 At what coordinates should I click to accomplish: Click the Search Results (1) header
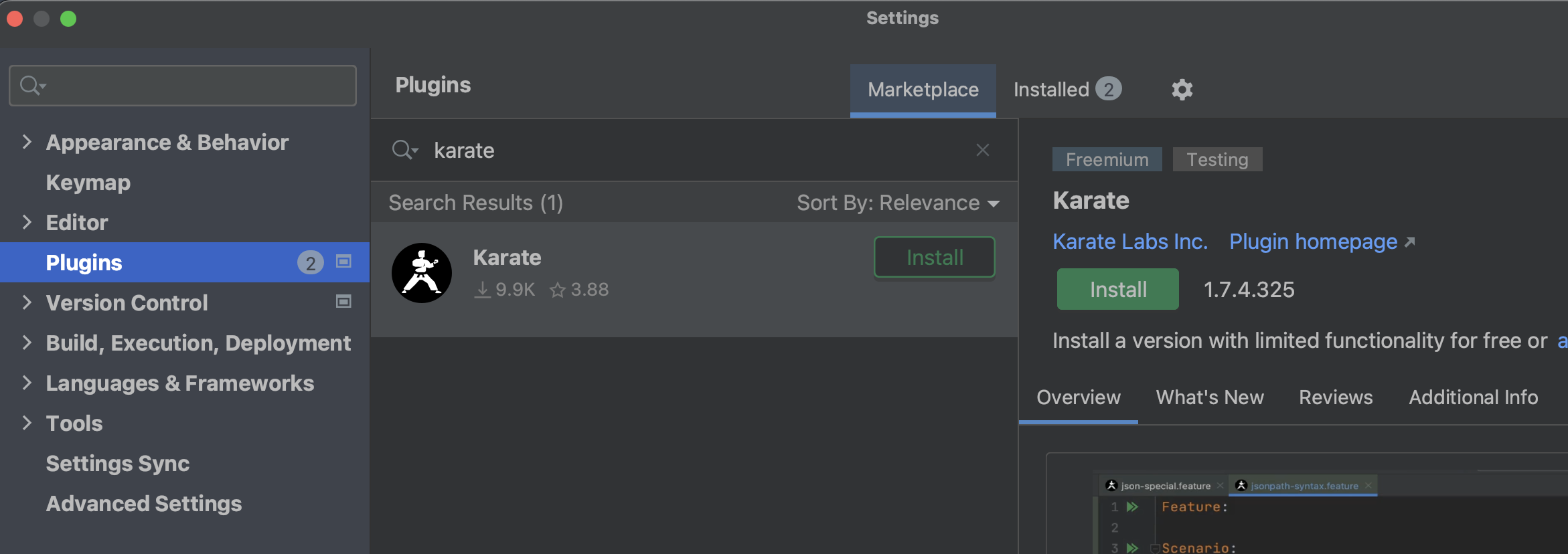(475, 203)
